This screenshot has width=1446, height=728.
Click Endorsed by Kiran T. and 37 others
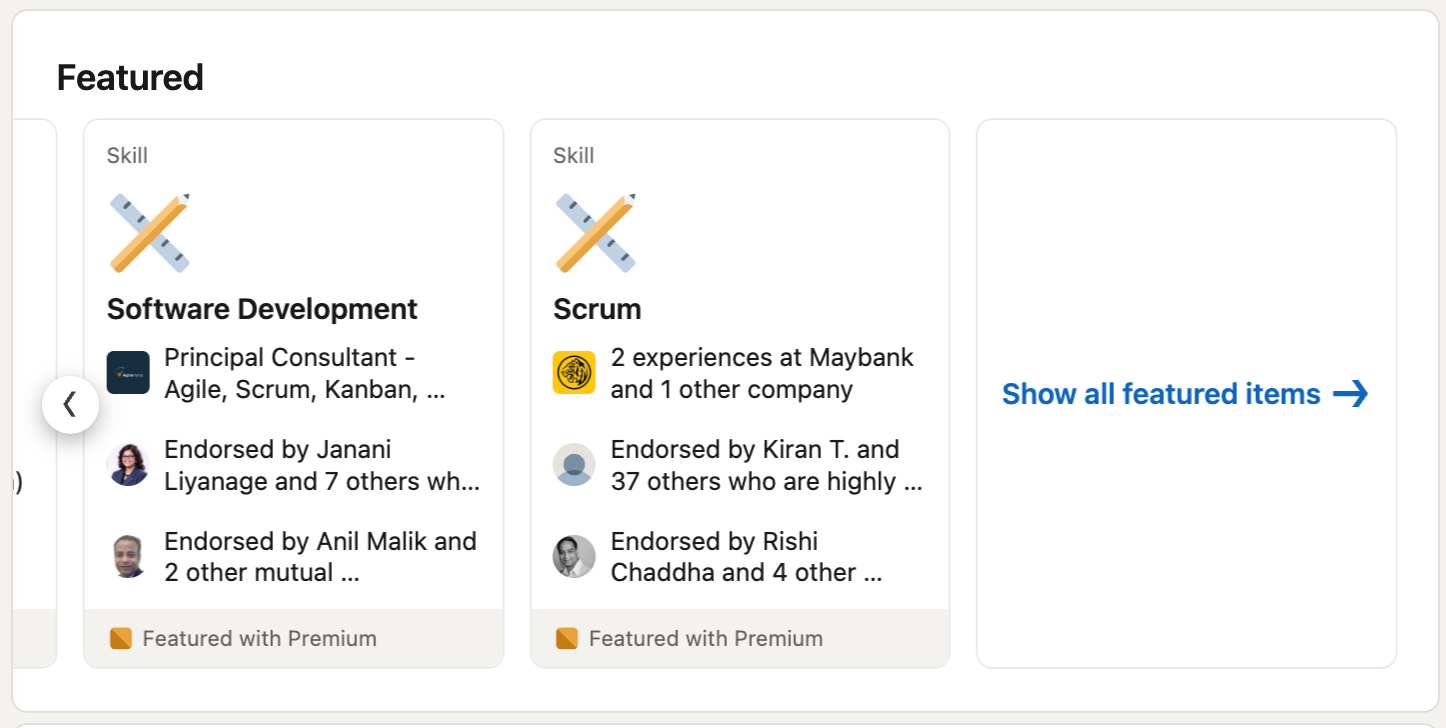tap(766, 465)
